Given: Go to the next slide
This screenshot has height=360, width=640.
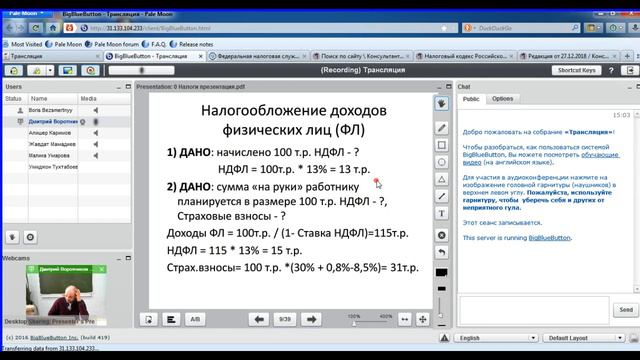Looking at the screenshot, I should coord(311,319).
